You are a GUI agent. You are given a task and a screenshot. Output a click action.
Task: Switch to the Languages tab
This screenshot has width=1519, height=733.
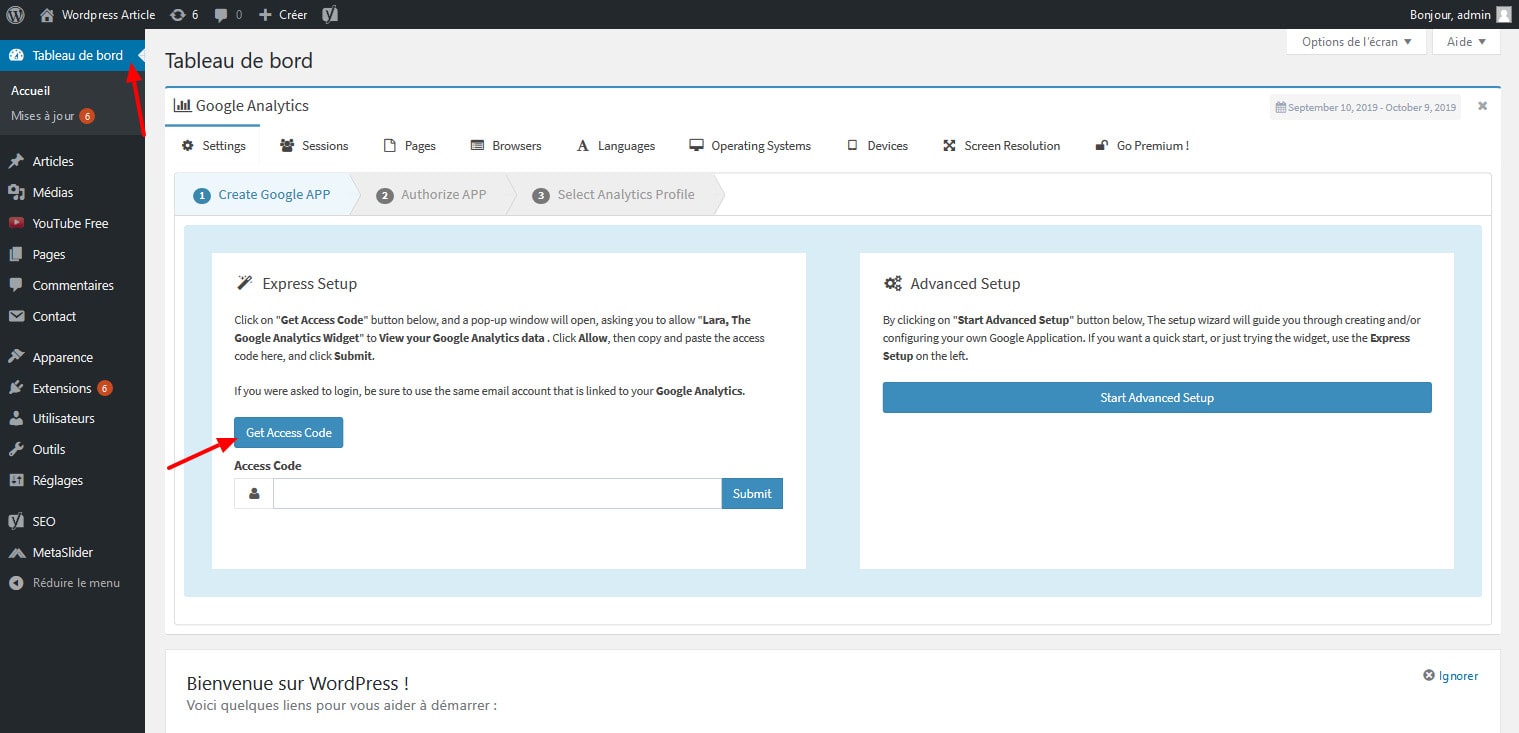pyautogui.click(x=616, y=146)
